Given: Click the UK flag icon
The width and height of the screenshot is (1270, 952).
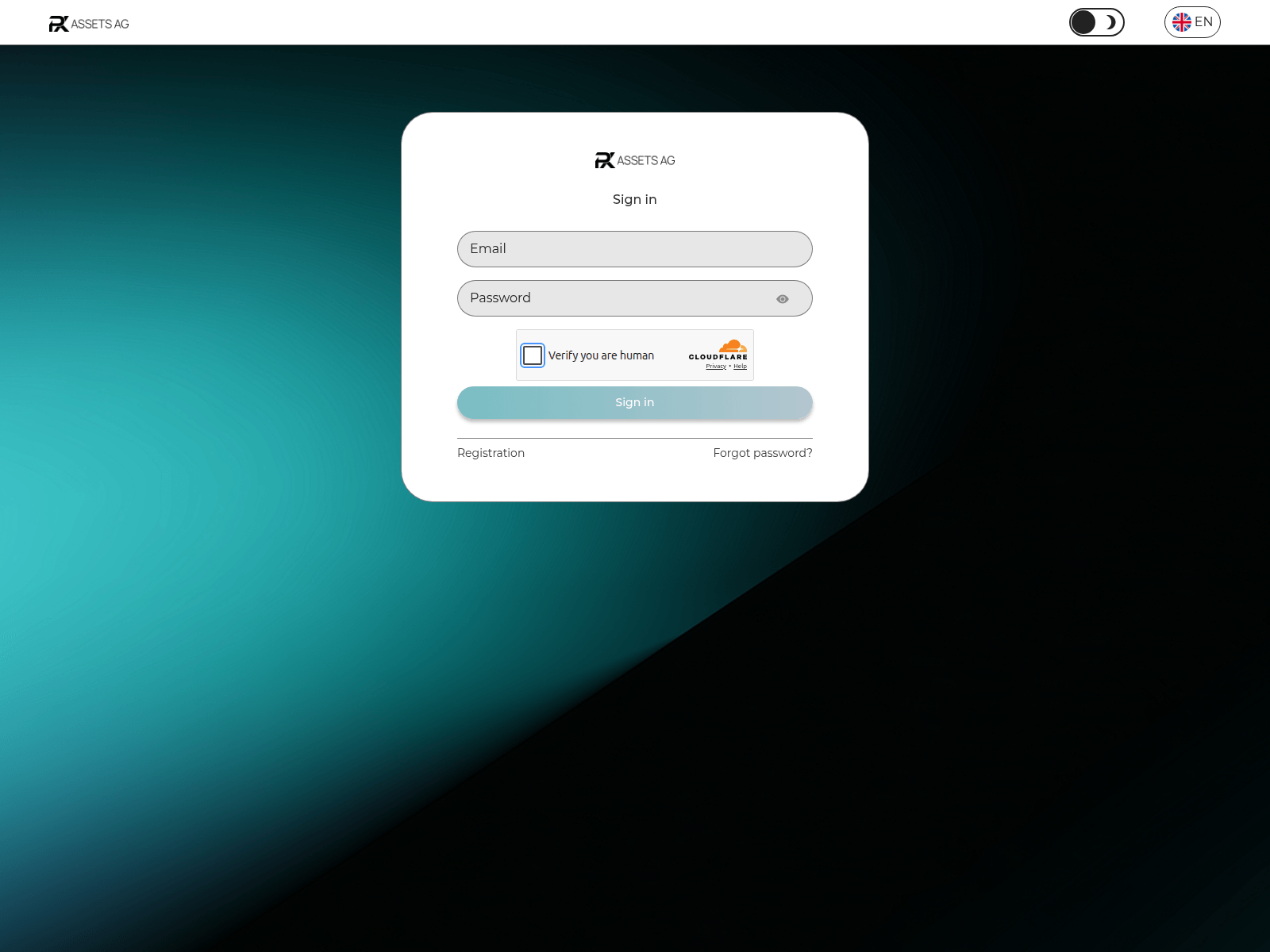Looking at the screenshot, I should (x=1181, y=22).
